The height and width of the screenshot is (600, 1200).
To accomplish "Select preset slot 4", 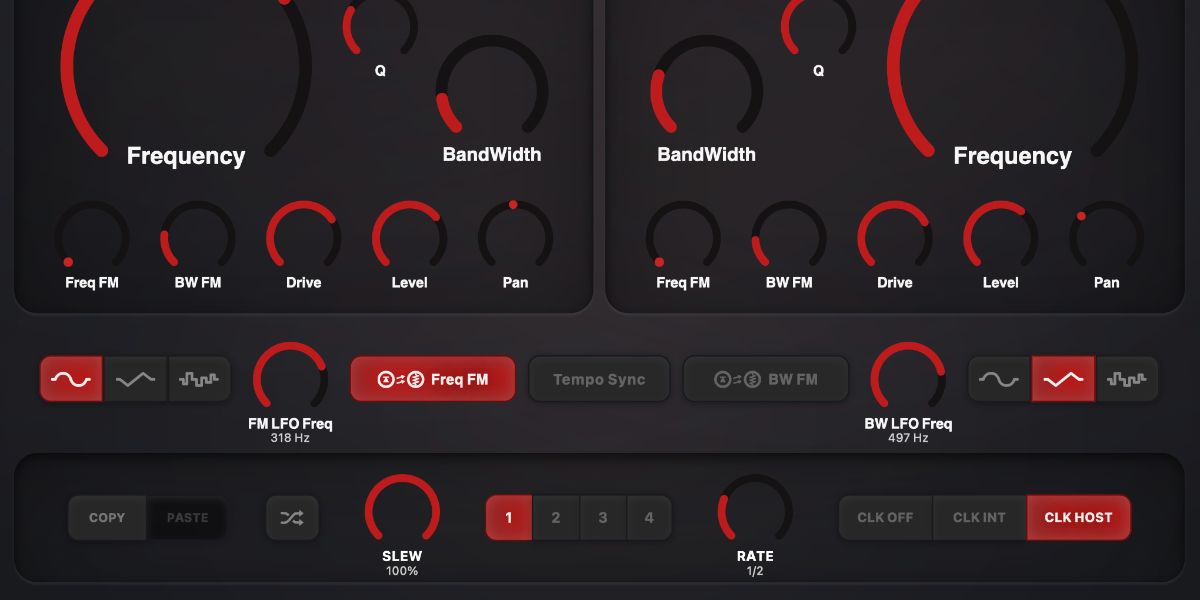I will [649, 518].
